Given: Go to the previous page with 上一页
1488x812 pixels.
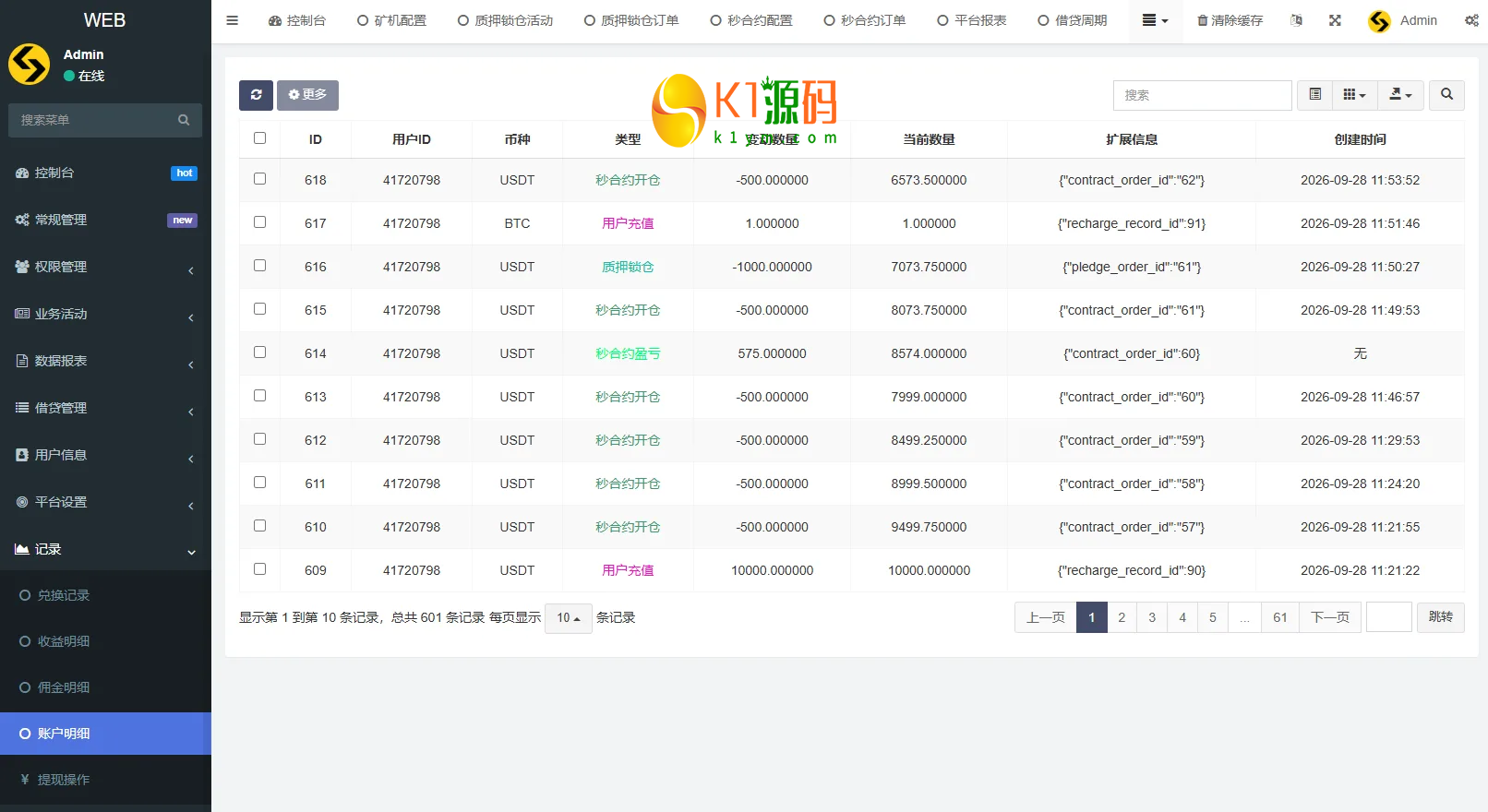Looking at the screenshot, I should pos(1046,617).
